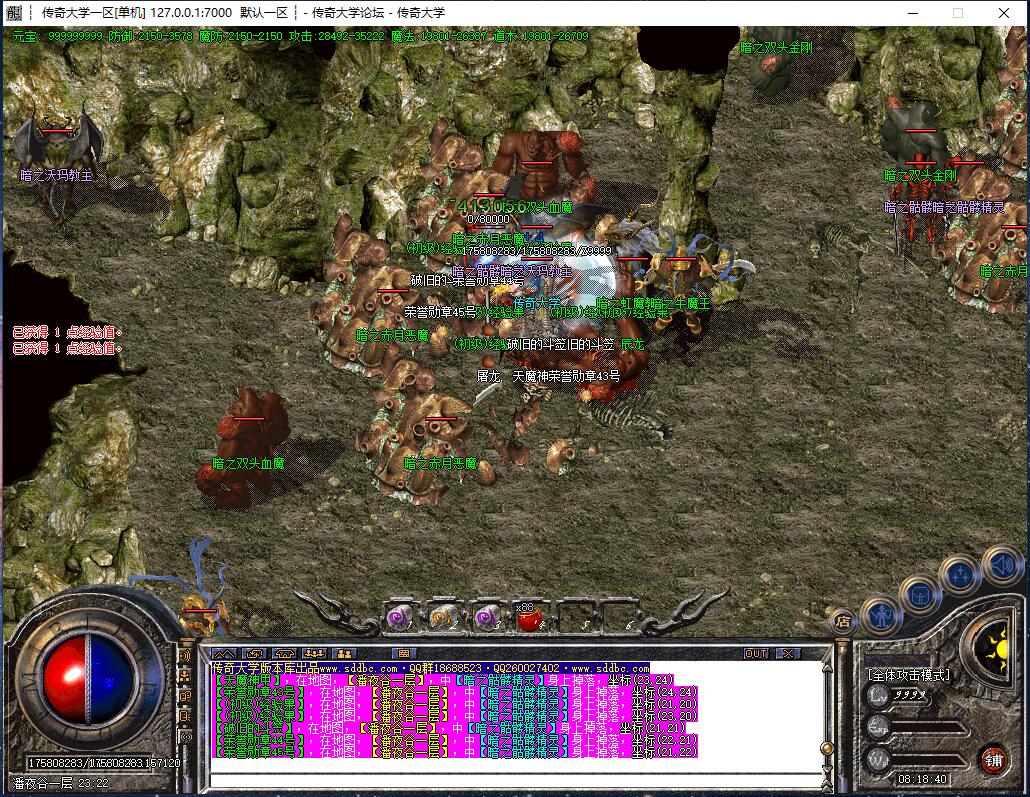Click the www.sddbc.com announcement line
Viewport: 1030px width, 797px height.
pos(430,668)
